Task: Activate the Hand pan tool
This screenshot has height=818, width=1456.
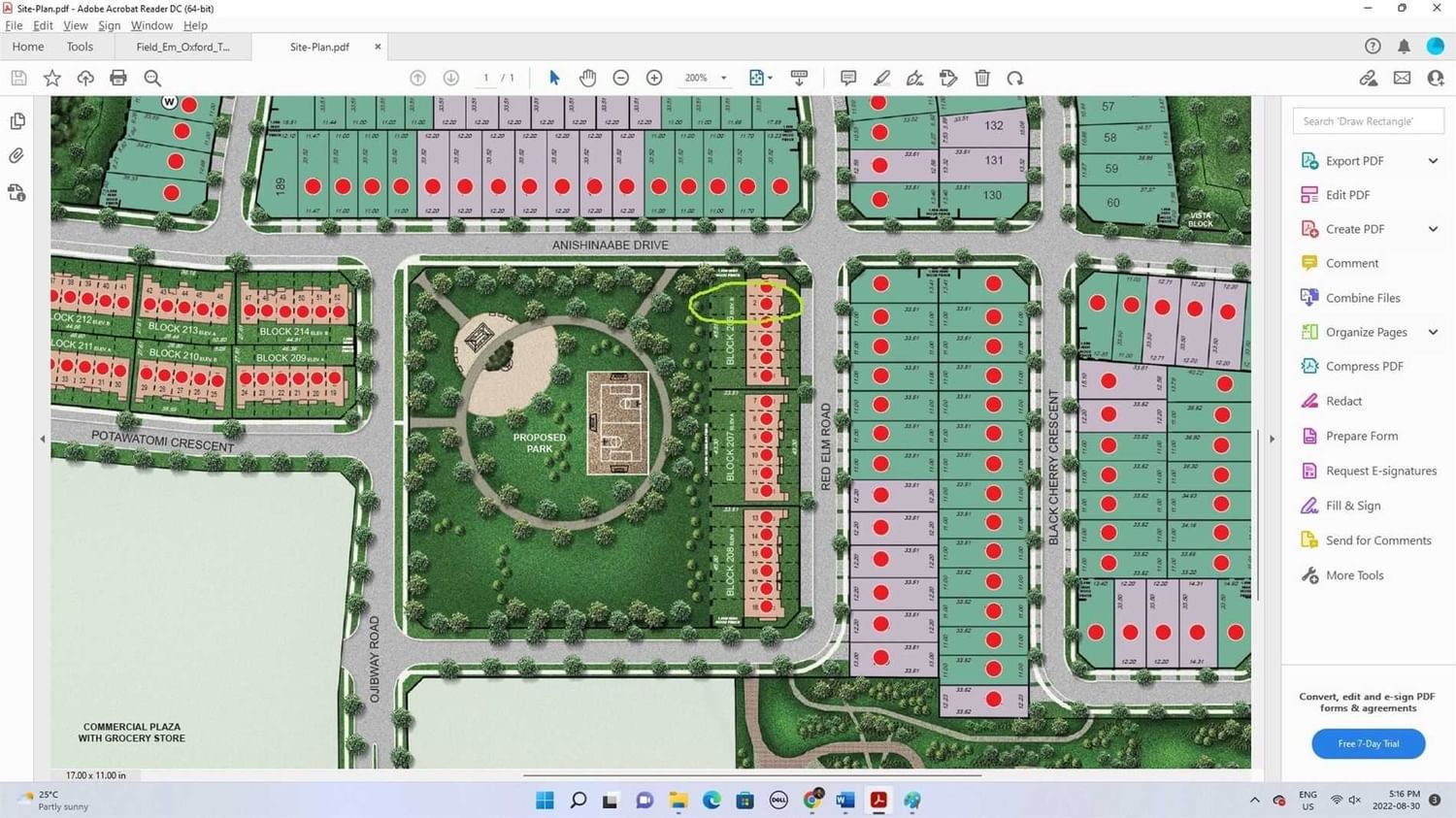Action: point(587,78)
